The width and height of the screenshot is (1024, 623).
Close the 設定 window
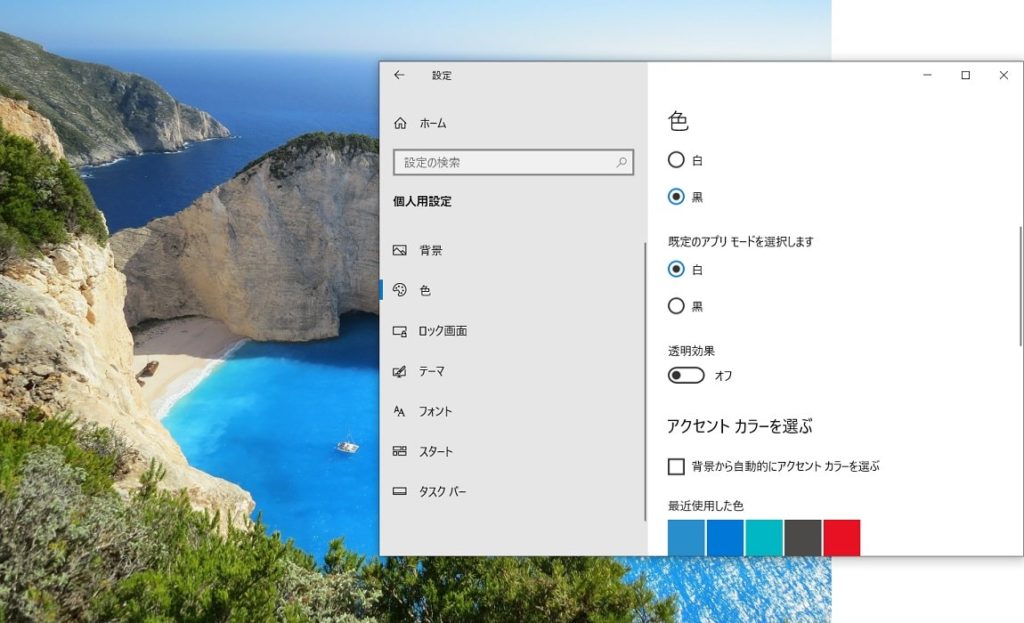coord(1004,75)
